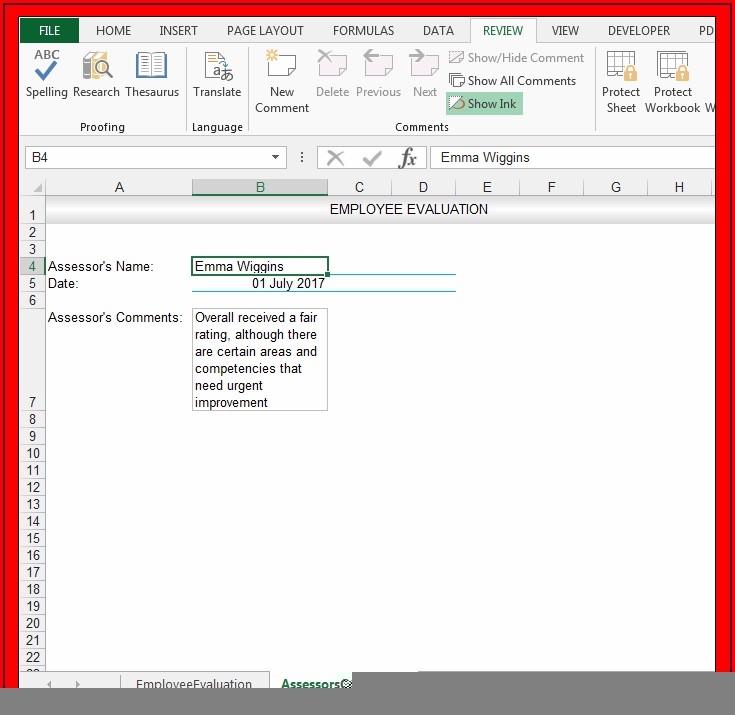Switch to the EmployeeEvaluation sheet tab
Image resolution: width=735 pixels, height=715 pixels.
[x=194, y=684]
